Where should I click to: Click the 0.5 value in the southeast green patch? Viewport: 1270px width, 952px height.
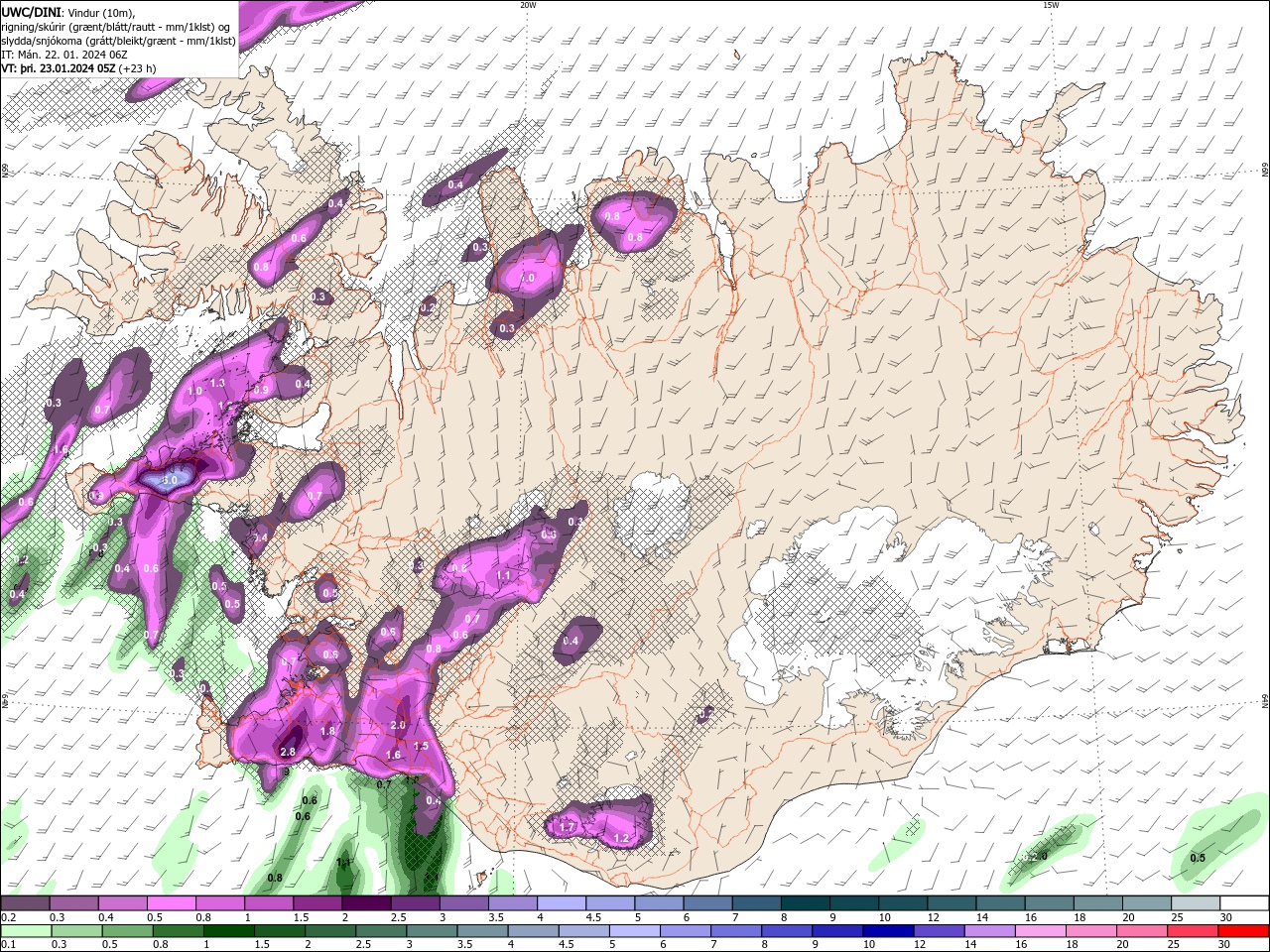click(1198, 858)
